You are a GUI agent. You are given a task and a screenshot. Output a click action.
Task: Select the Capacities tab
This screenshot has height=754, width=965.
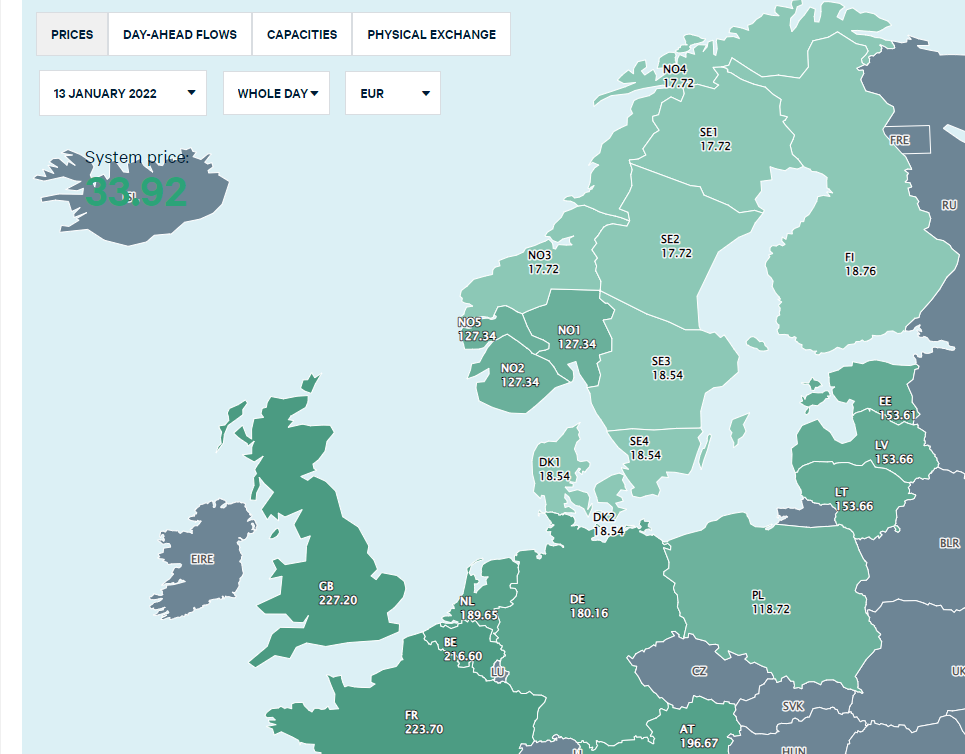coord(302,34)
